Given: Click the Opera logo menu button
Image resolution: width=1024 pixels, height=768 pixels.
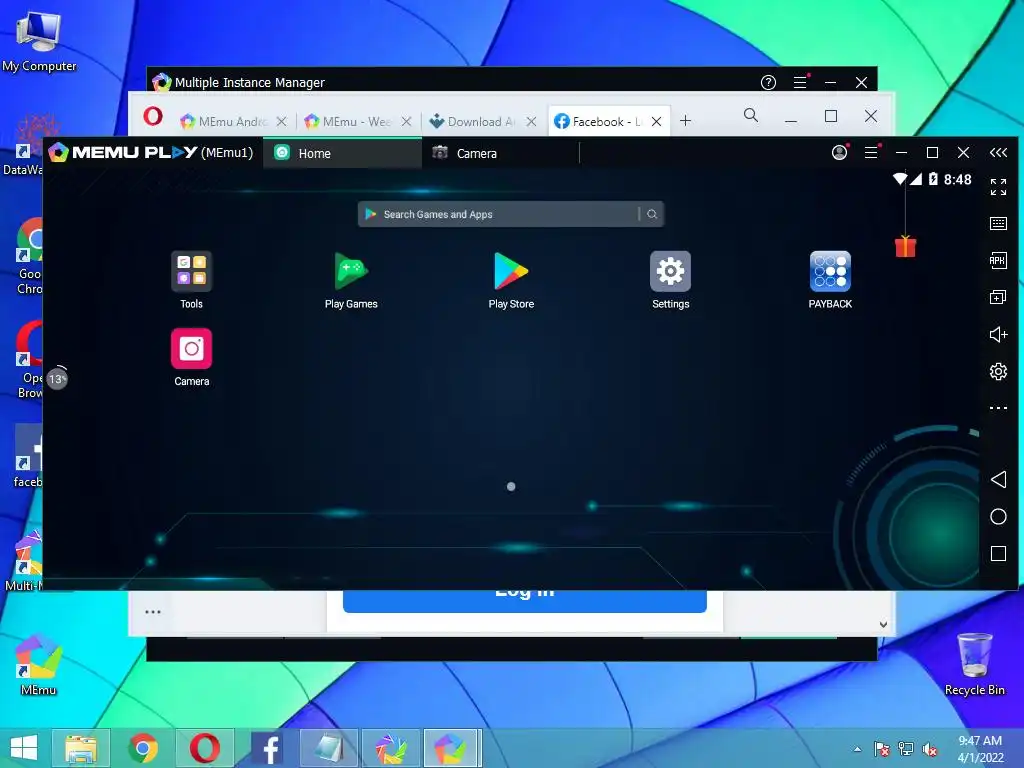Looking at the screenshot, I should click(x=153, y=117).
